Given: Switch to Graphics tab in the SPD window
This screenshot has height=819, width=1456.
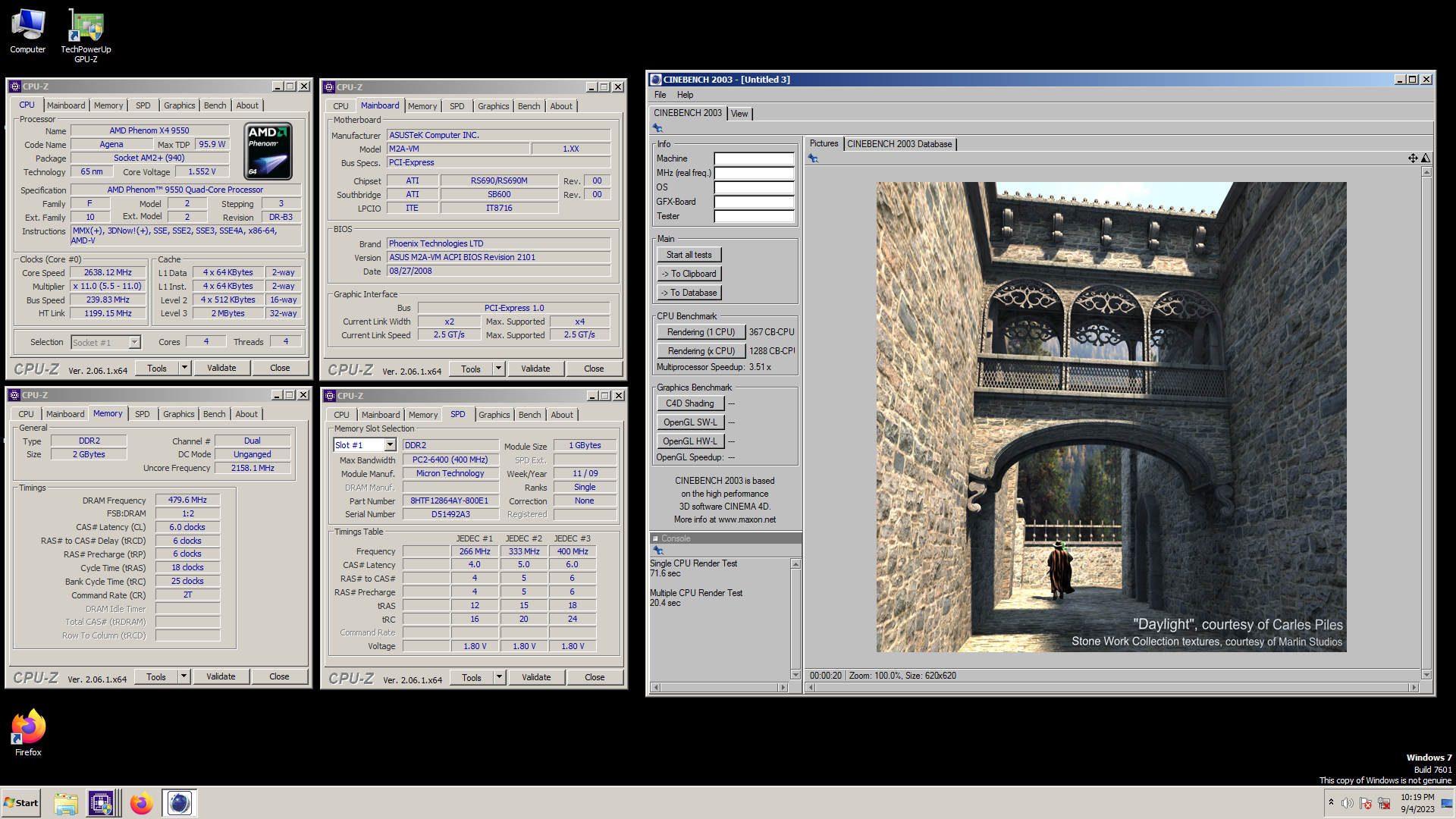Looking at the screenshot, I should 494,415.
